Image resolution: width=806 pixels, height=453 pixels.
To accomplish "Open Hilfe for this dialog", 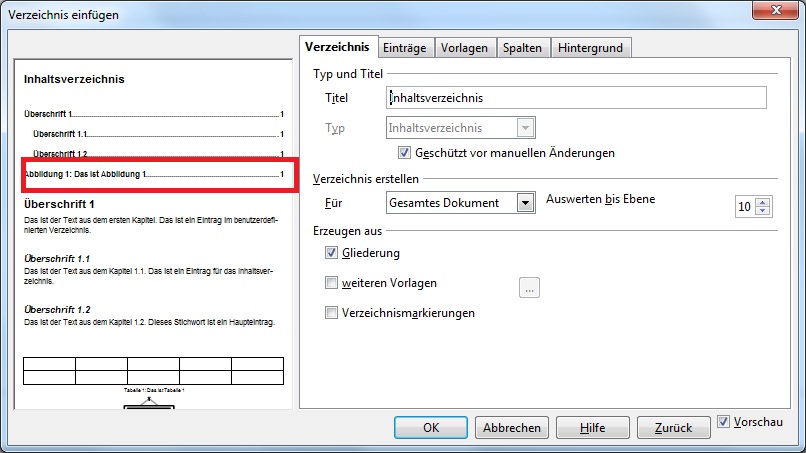I will (x=592, y=427).
